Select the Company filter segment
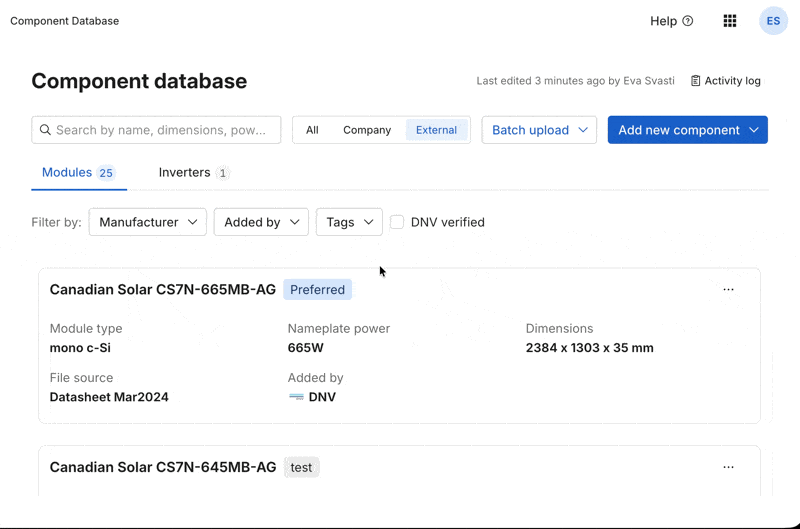Image resolution: width=800 pixels, height=529 pixels. point(367,130)
